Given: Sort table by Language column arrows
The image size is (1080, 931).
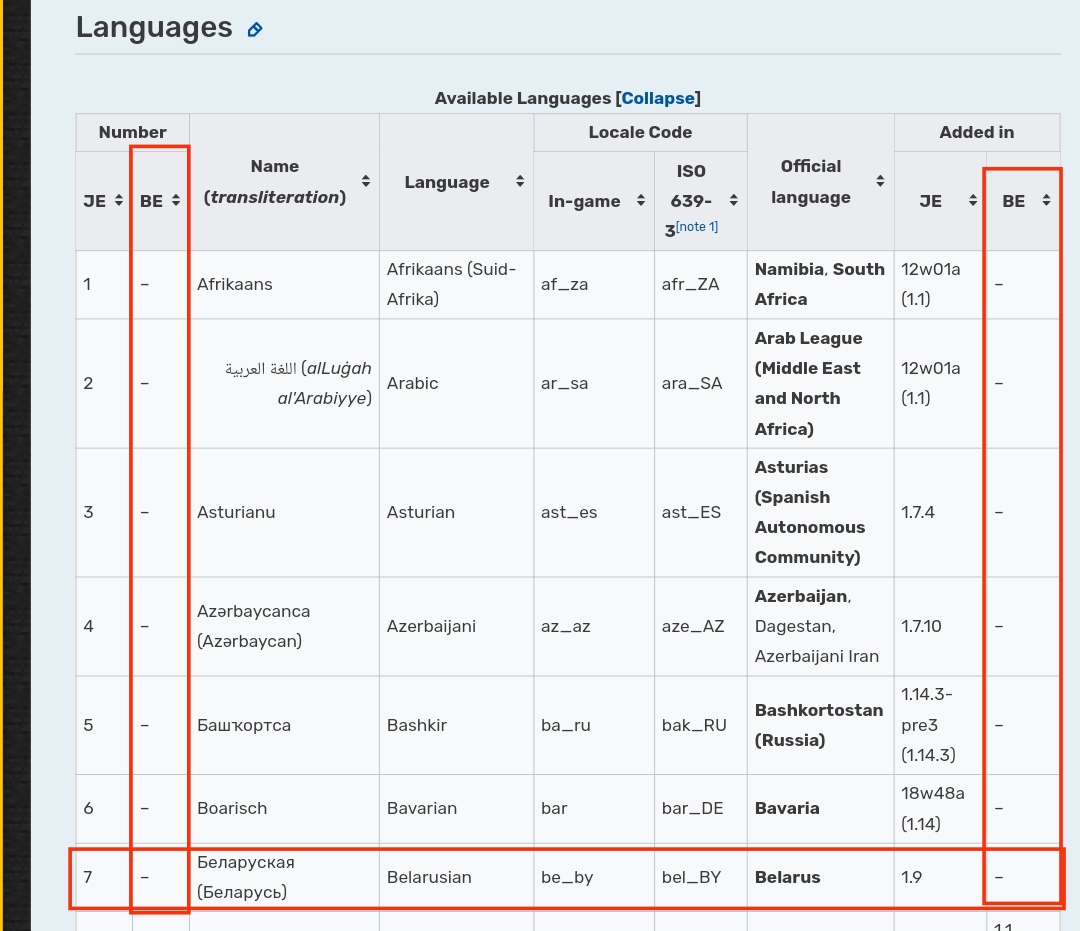Looking at the screenshot, I should pos(520,182).
